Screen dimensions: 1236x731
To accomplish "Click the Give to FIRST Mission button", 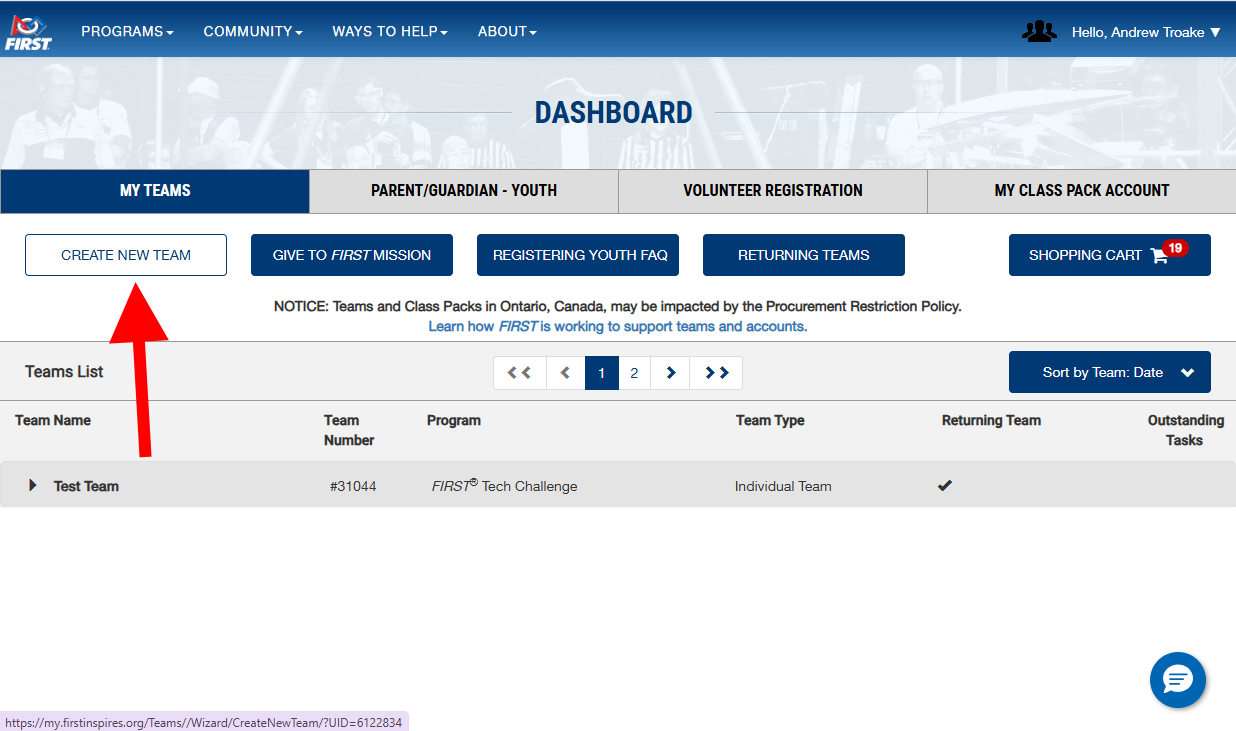I will tap(352, 255).
